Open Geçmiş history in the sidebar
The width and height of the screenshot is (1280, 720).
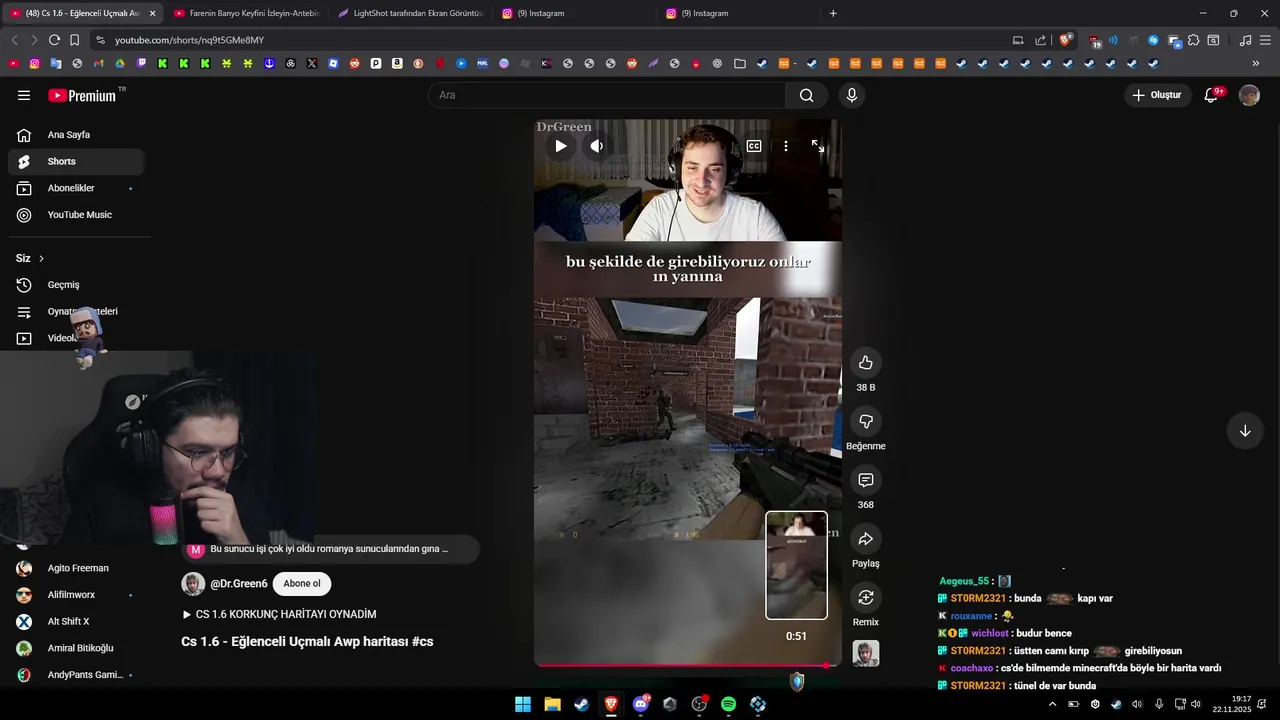(76, 285)
